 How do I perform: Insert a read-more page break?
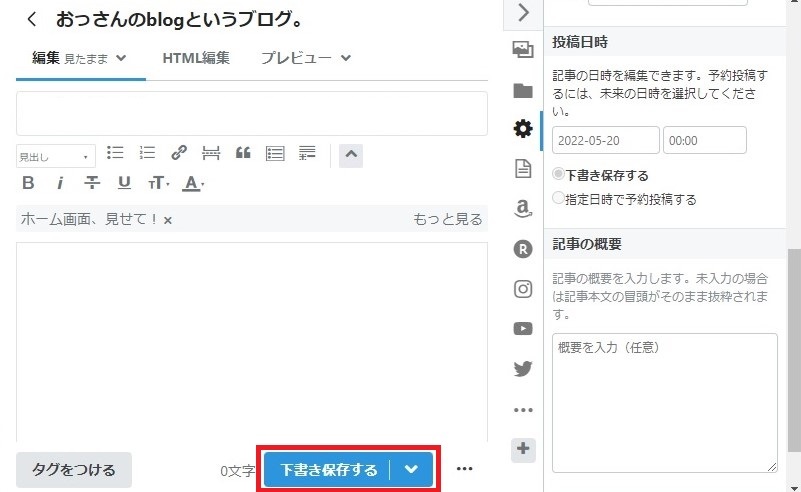211,152
